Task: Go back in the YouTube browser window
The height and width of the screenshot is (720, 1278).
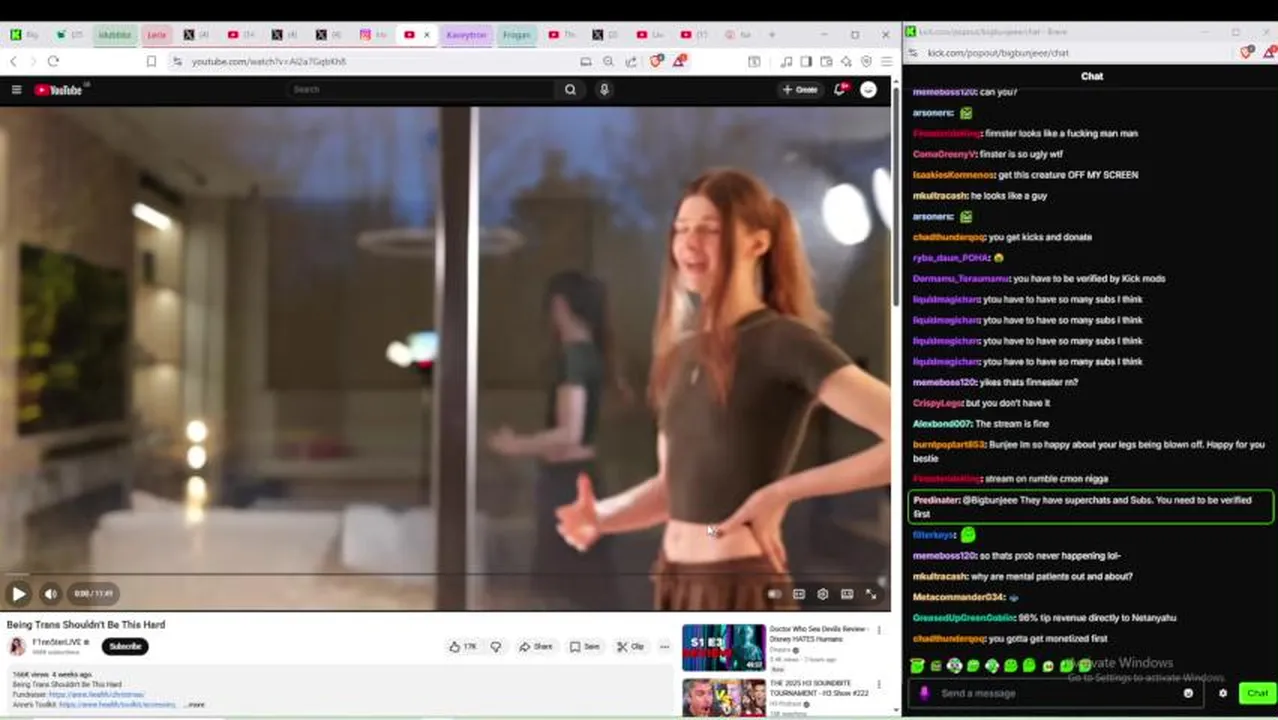Action: point(13,62)
